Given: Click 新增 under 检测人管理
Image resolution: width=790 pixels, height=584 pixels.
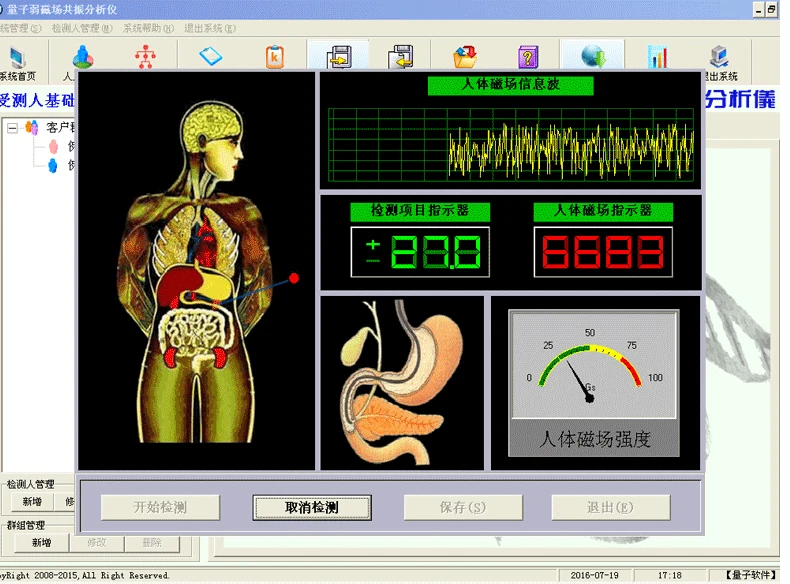Looking at the screenshot, I should (32, 501).
